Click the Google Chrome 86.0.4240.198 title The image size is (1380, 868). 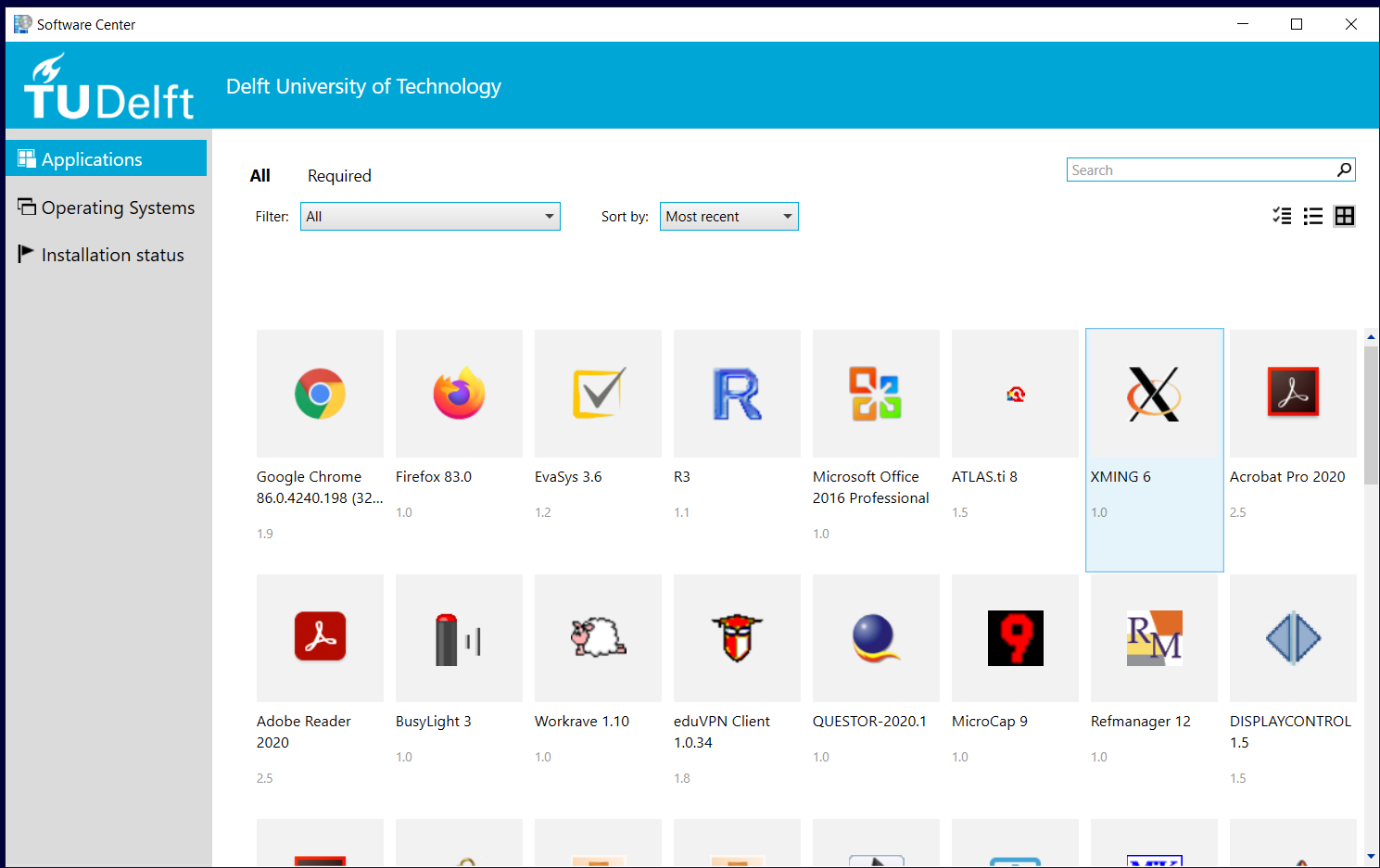pos(320,487)
